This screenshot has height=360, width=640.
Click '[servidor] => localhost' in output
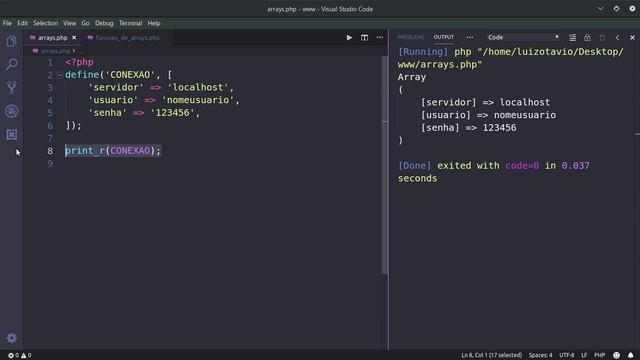pyautogui.click(x=485, y=102)
